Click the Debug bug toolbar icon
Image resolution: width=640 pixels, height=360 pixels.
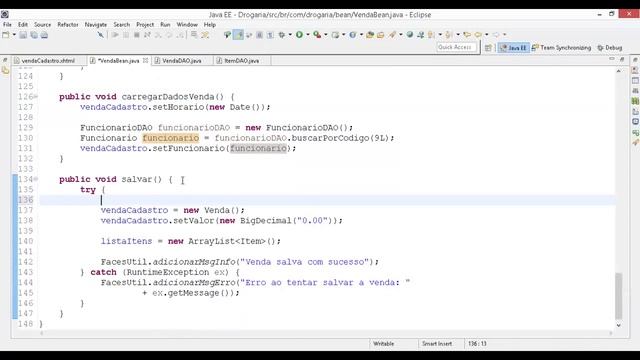coord(282,35)
